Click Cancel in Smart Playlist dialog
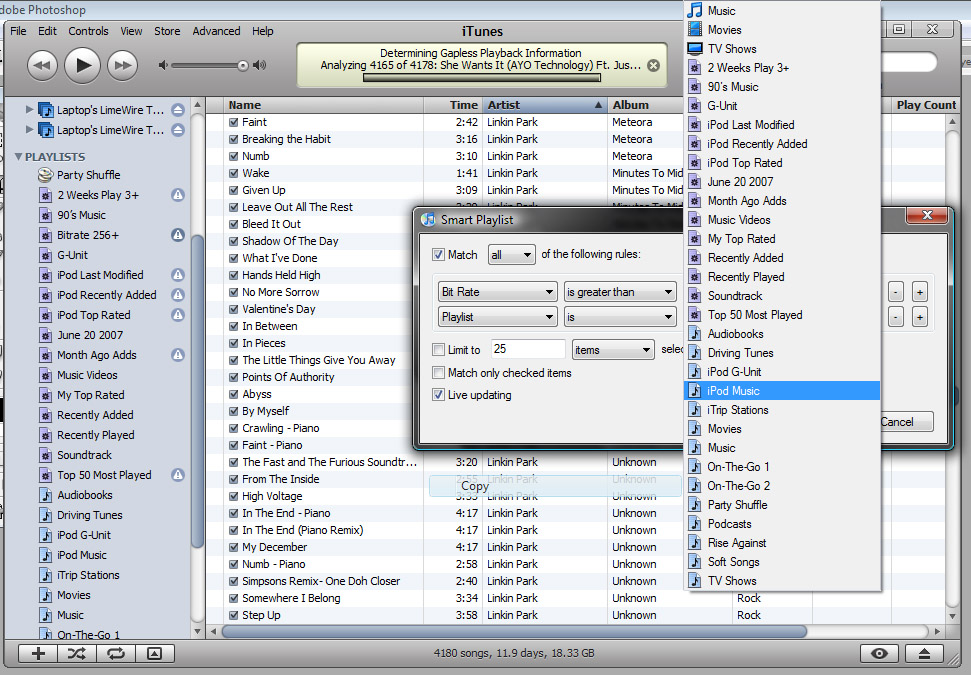971x675 pixels. (906, 422)
